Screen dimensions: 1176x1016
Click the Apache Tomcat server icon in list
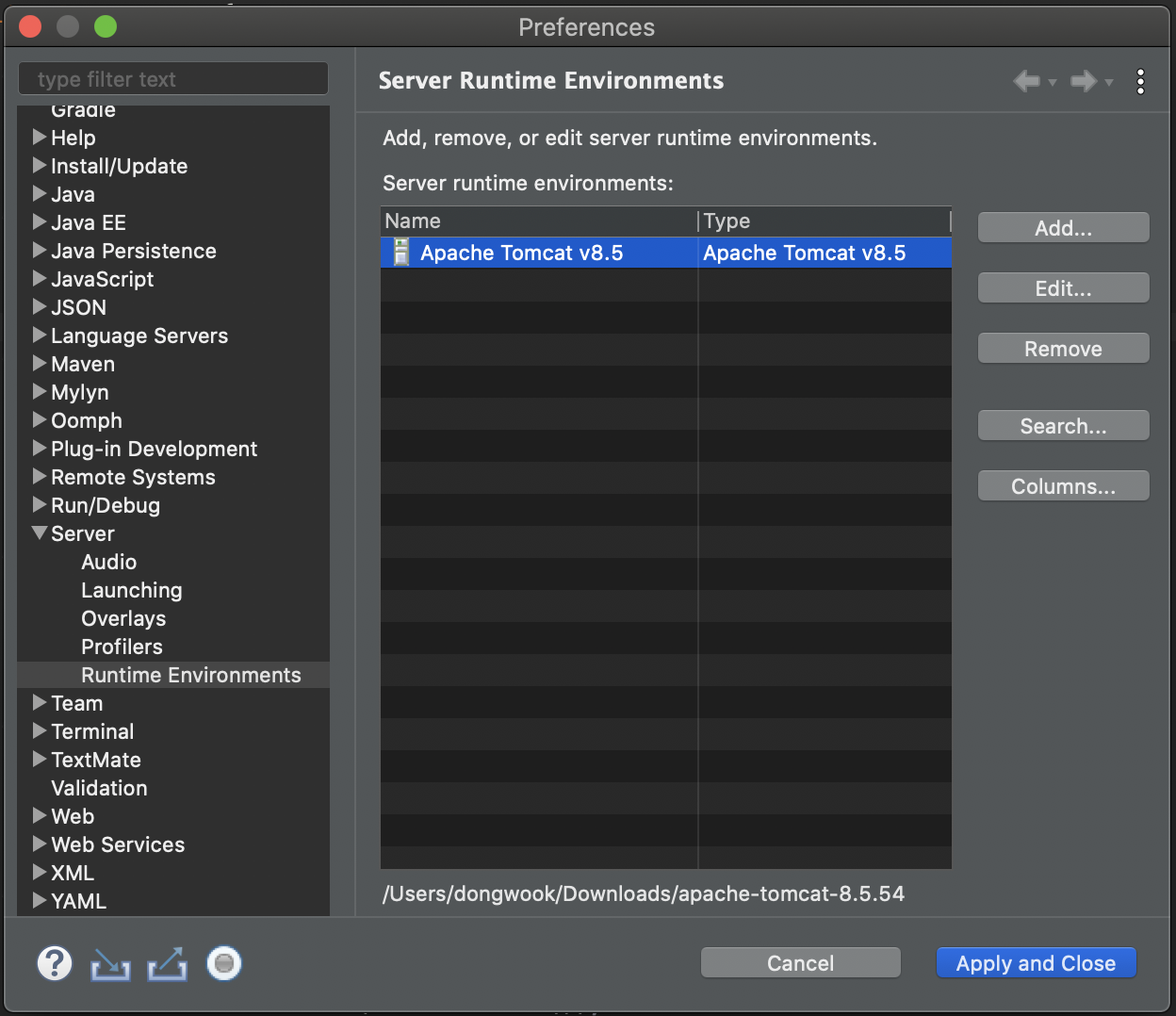click(401, 253)
